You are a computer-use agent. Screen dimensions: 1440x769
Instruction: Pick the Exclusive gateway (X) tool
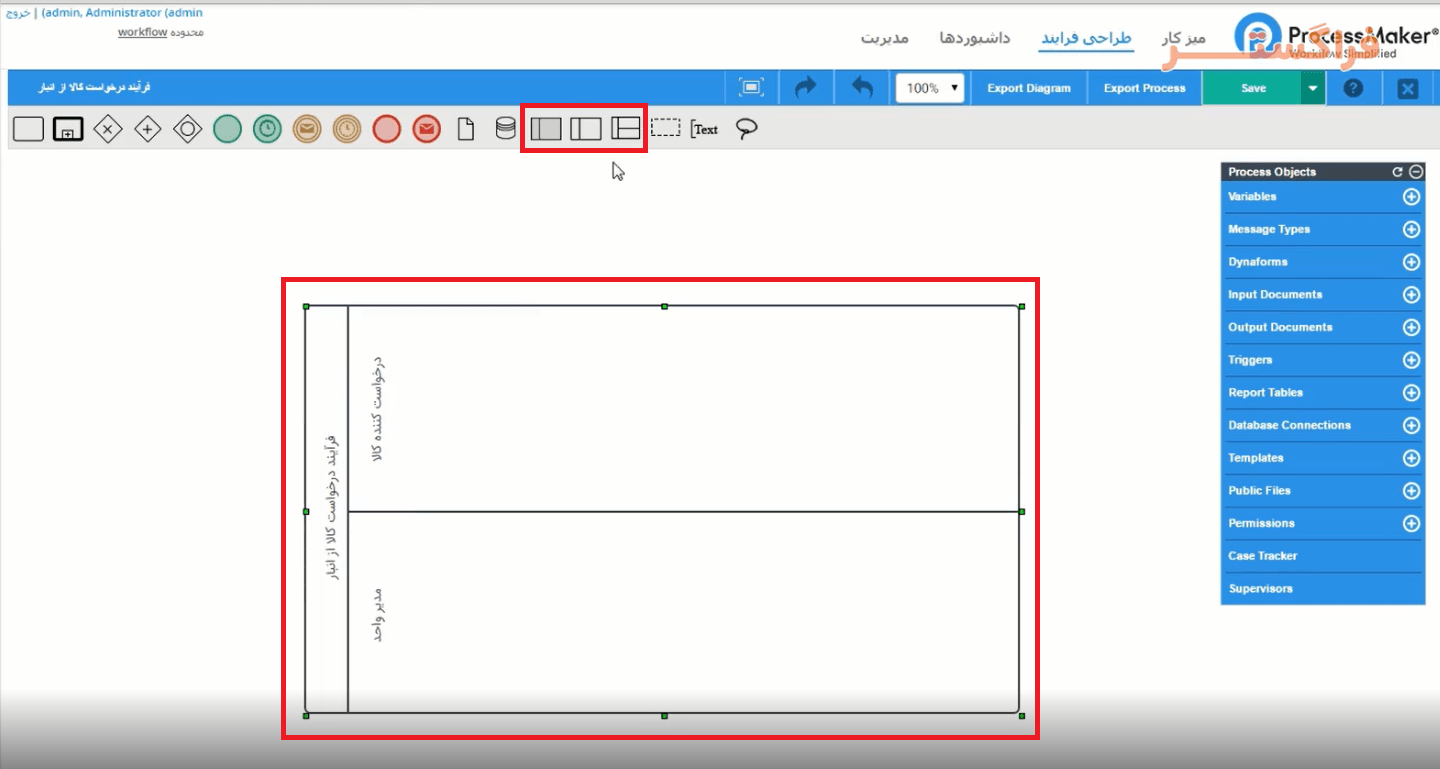pos(108,129)
